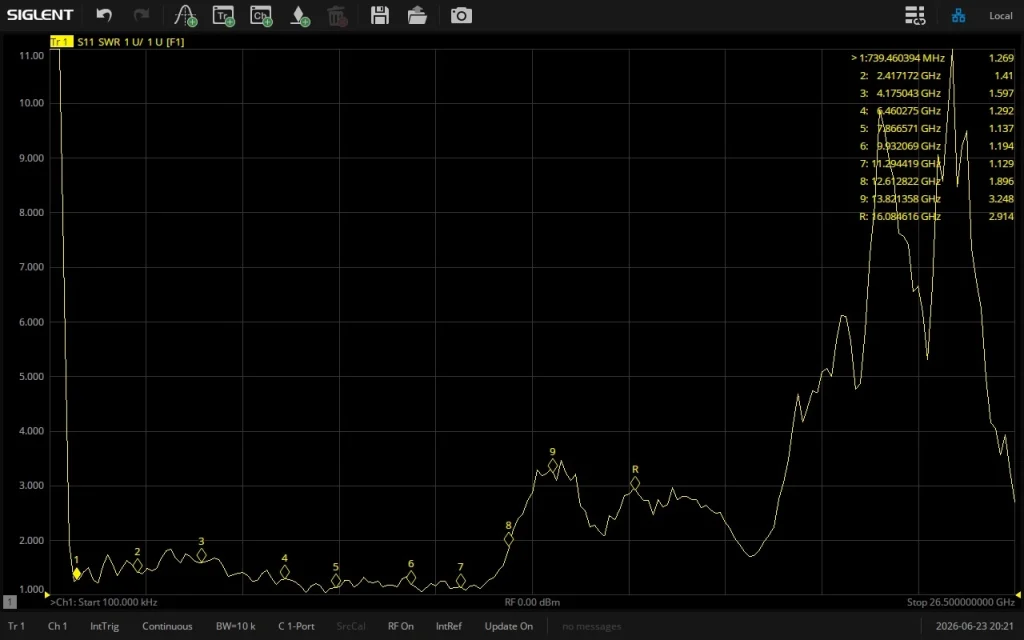Click the RF 0.00 dBm power readout
Screen dimensions: 1024x640
click(x=532, y=602)
